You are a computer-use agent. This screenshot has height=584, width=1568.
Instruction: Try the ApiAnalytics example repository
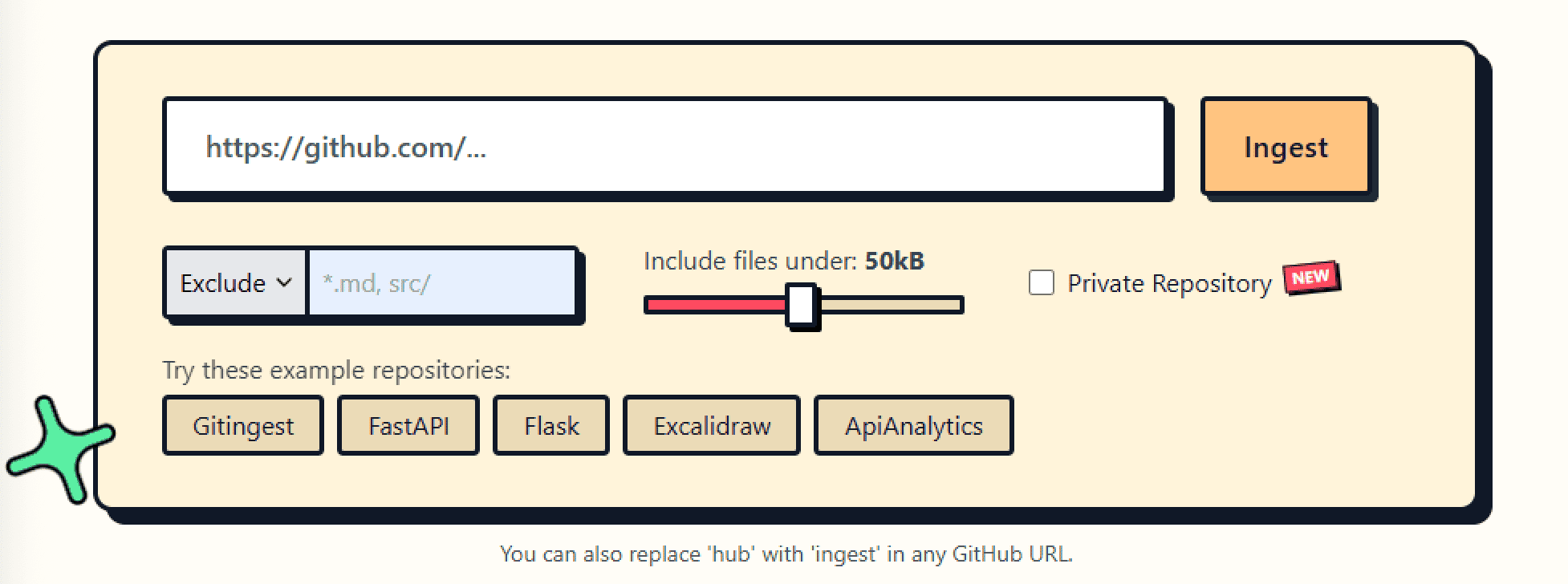tap(913, 426)
